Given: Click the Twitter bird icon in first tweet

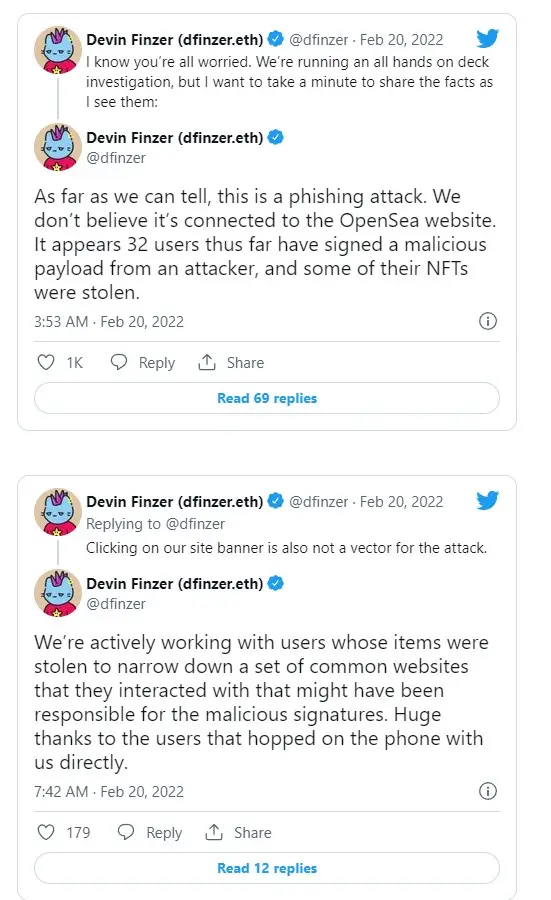Looking at the screenshot, I should coord(487,38).
